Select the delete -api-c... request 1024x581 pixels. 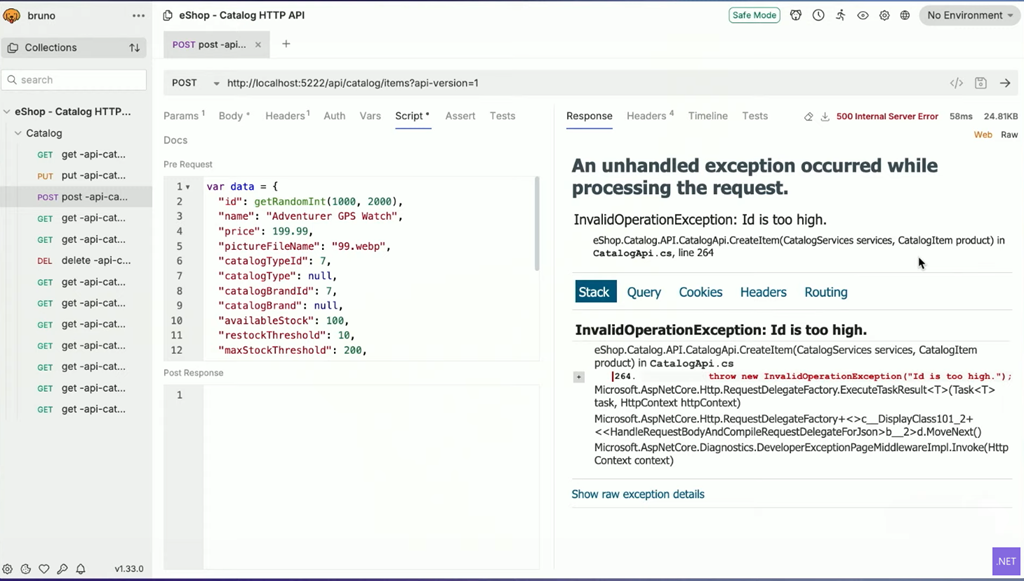pyautogui.click(x=95, y=261)
